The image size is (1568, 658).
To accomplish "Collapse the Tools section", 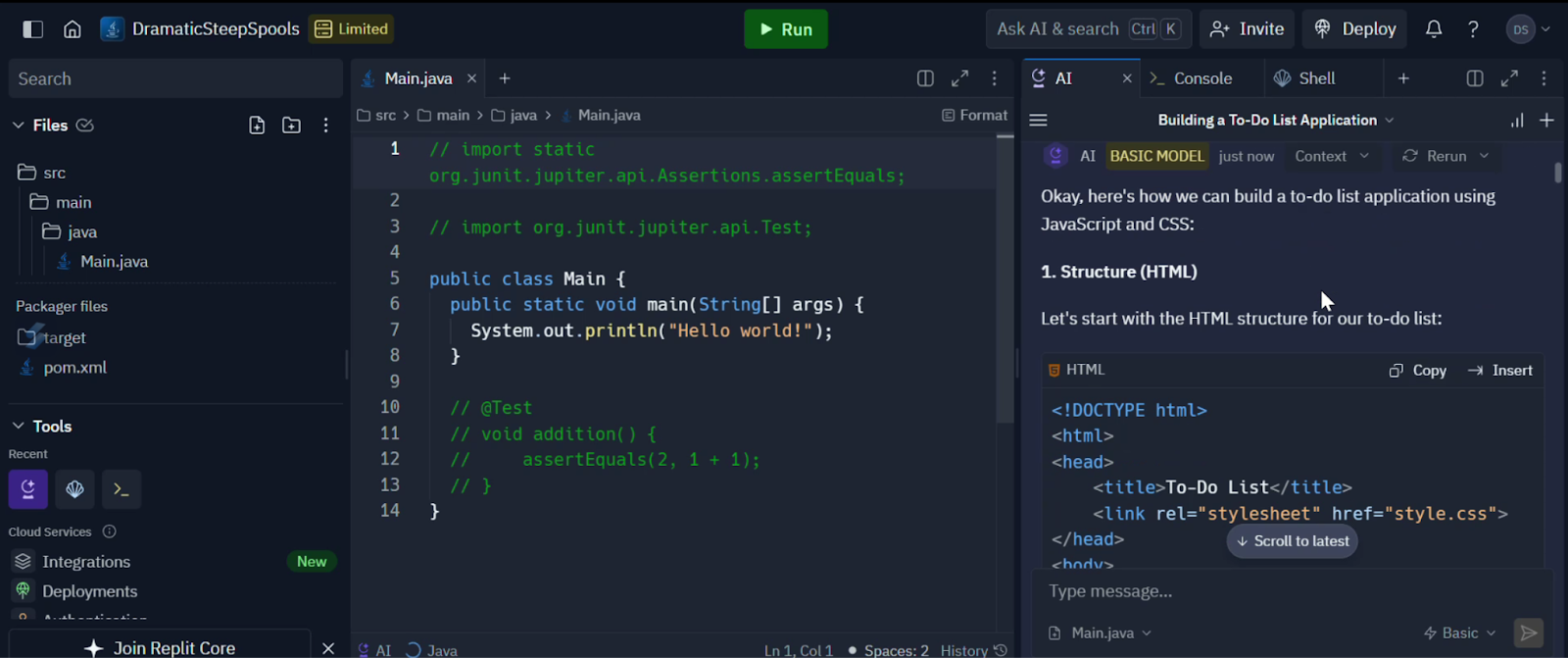I will 18,427.
